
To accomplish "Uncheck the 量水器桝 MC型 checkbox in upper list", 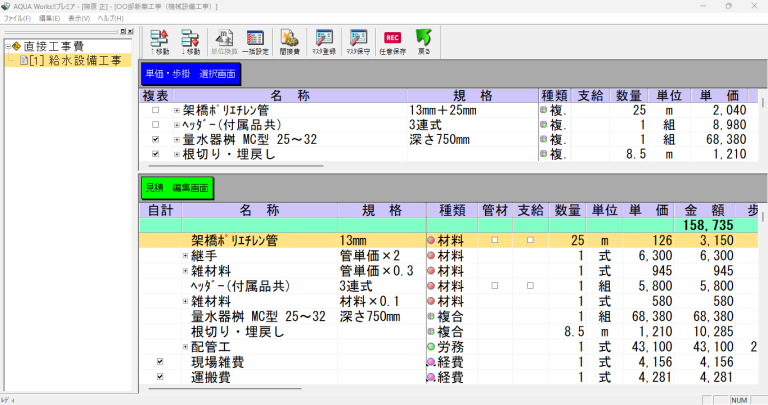I will [155, 141].
